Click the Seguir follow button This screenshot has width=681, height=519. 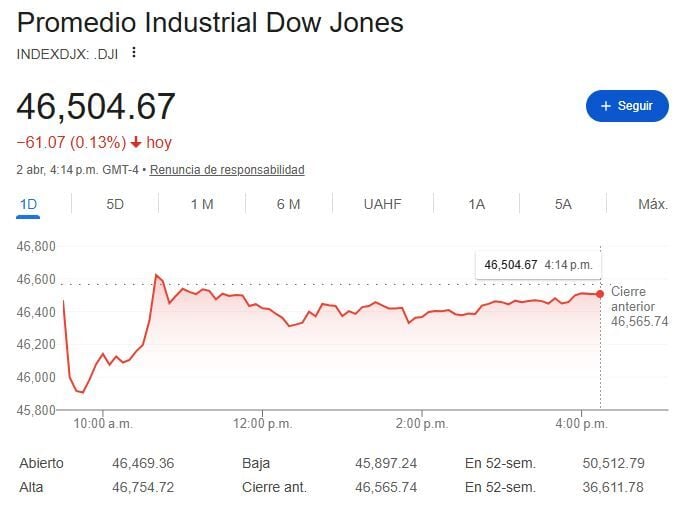(x=627, y=106)
